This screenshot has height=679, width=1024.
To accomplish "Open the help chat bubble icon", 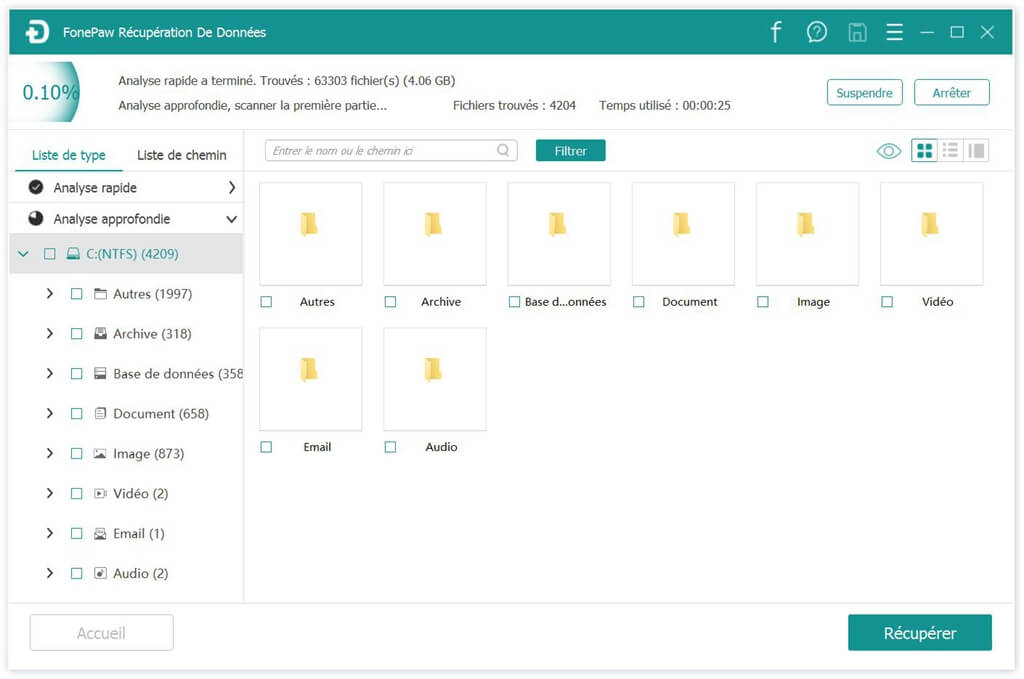I will click(817, 31).
